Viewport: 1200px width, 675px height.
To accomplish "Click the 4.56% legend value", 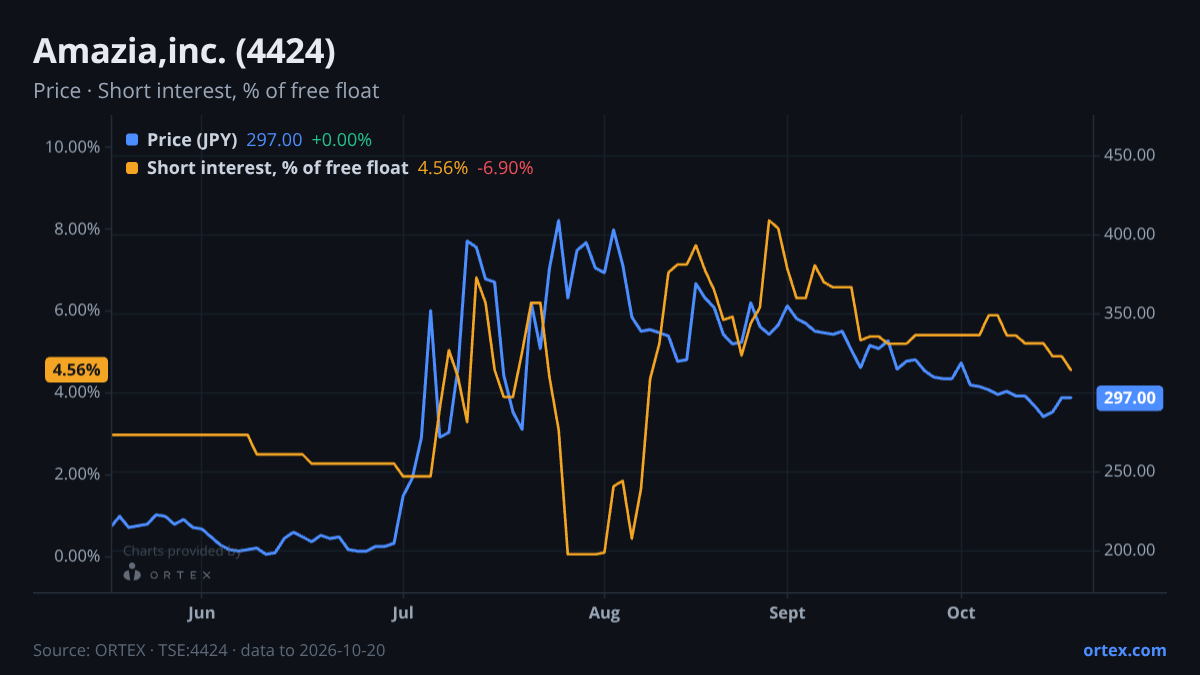I will coord(442,168).
